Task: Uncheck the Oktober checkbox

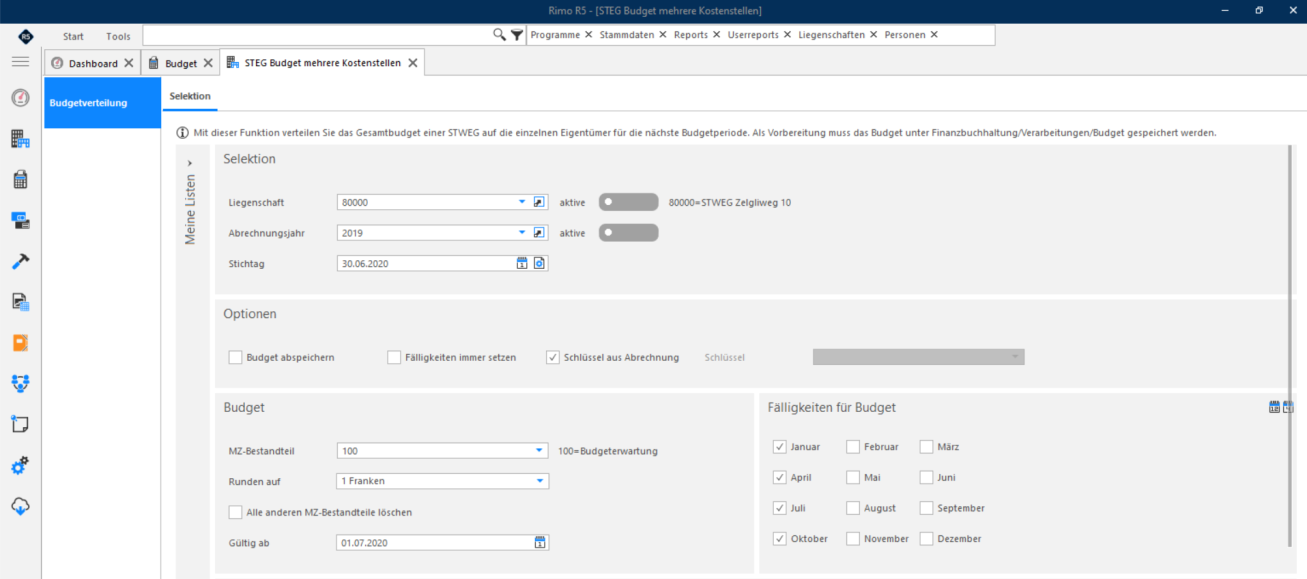Action: point(780,538)
